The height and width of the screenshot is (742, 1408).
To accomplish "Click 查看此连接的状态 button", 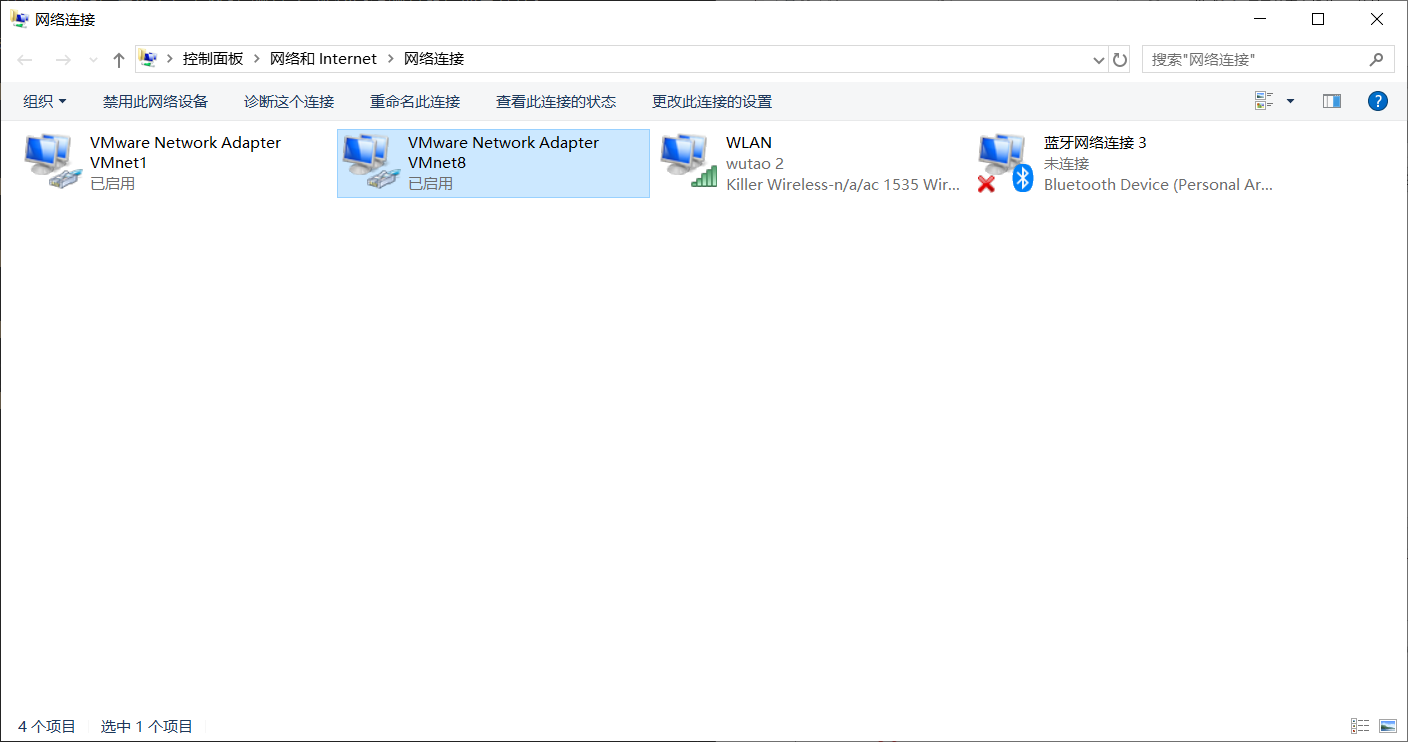I will 556,101.
